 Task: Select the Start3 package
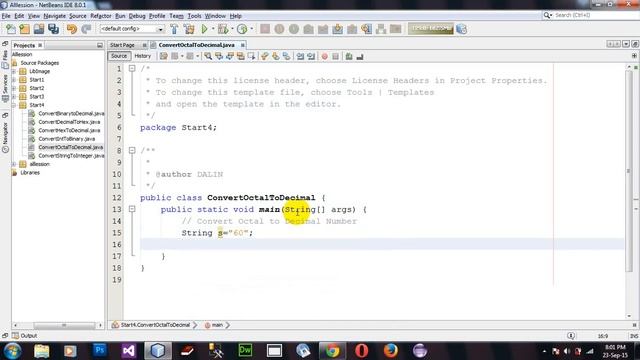pyautogui.click(x=36, y=97)
